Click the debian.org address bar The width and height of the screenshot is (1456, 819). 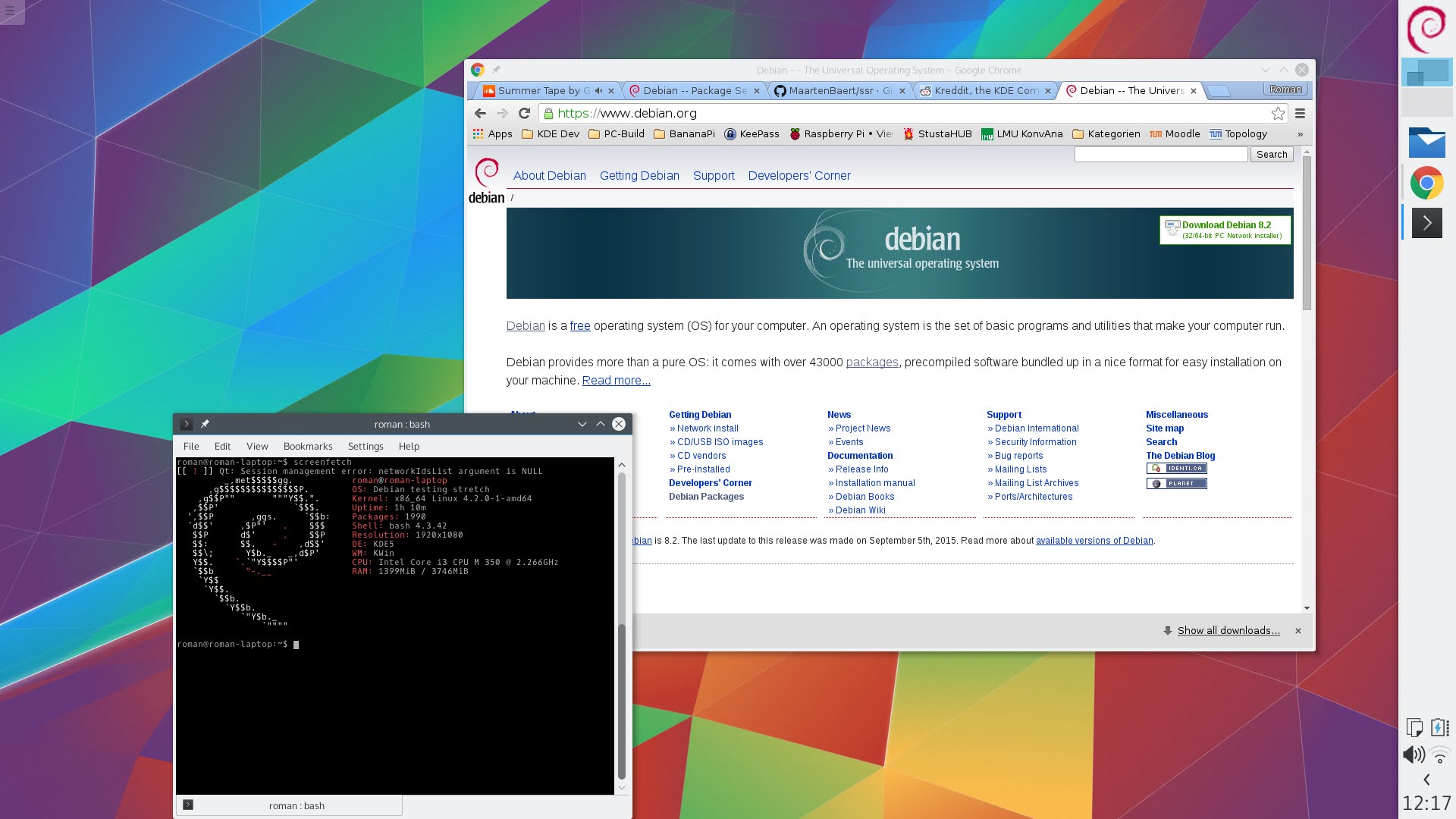coord(914,113)
